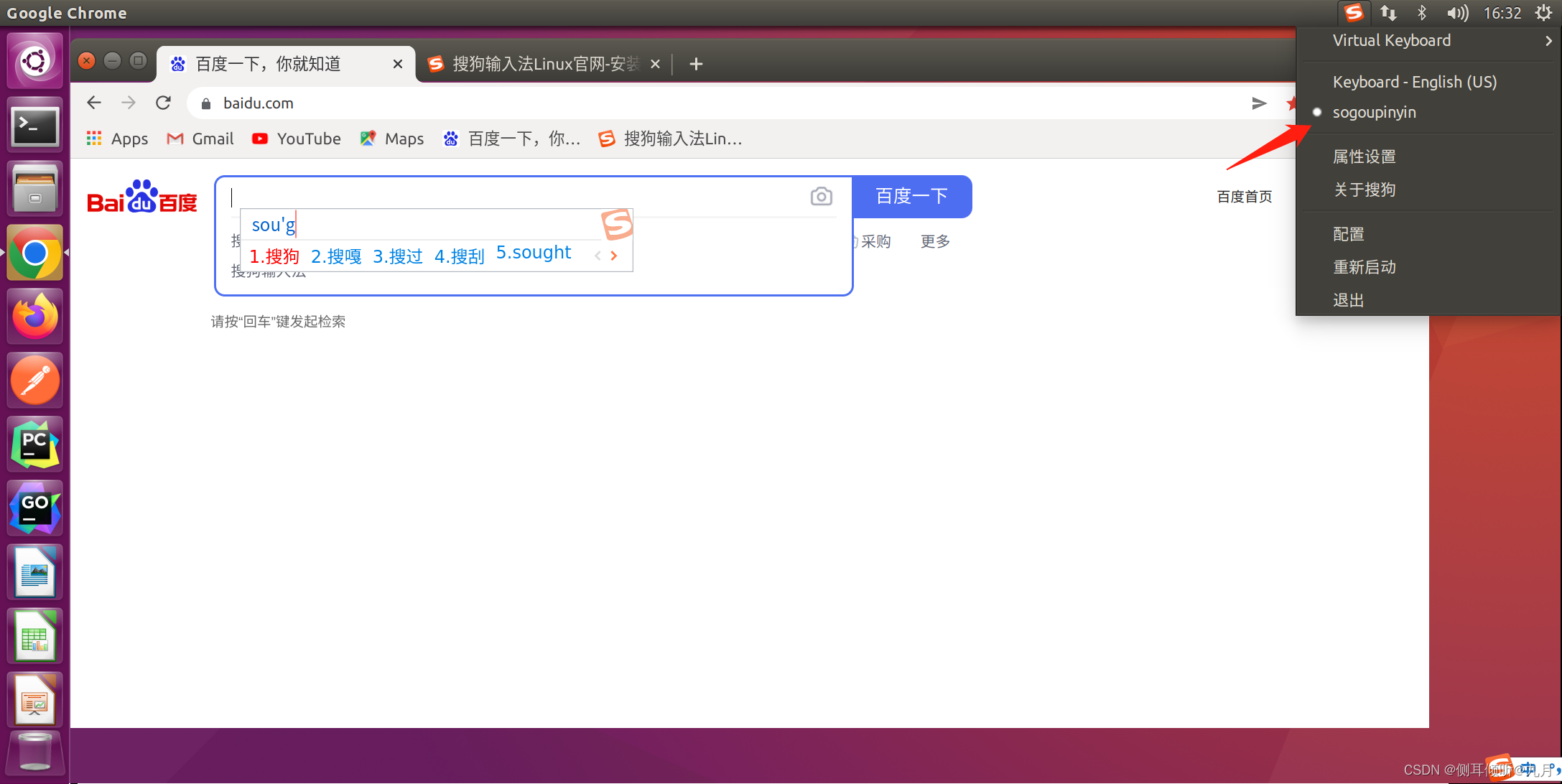Go back in Chrome
The width and height of the screenshot is (1562, 784).
(94, 103)
